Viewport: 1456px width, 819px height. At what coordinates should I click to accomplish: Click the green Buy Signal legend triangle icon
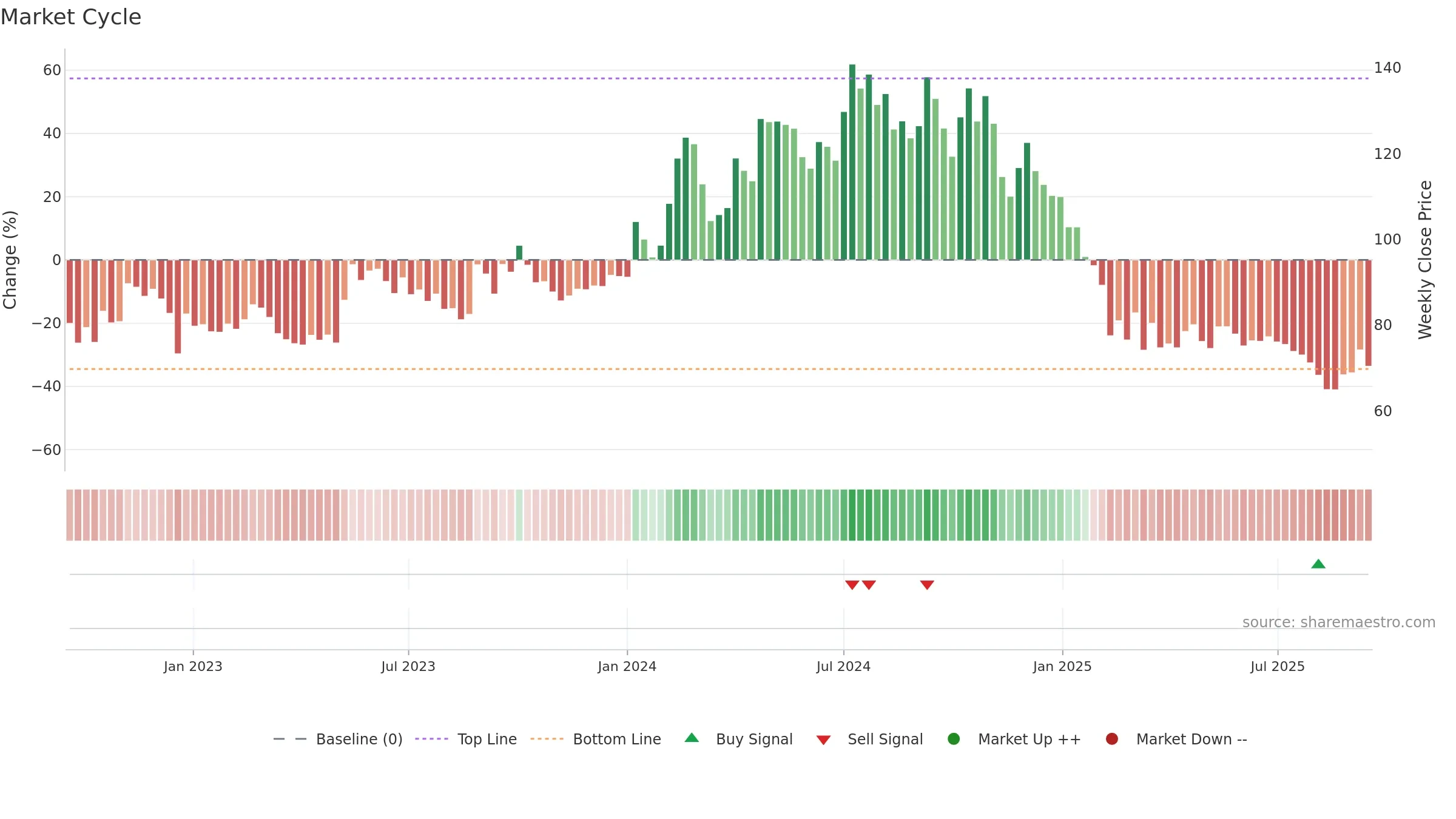692,738
